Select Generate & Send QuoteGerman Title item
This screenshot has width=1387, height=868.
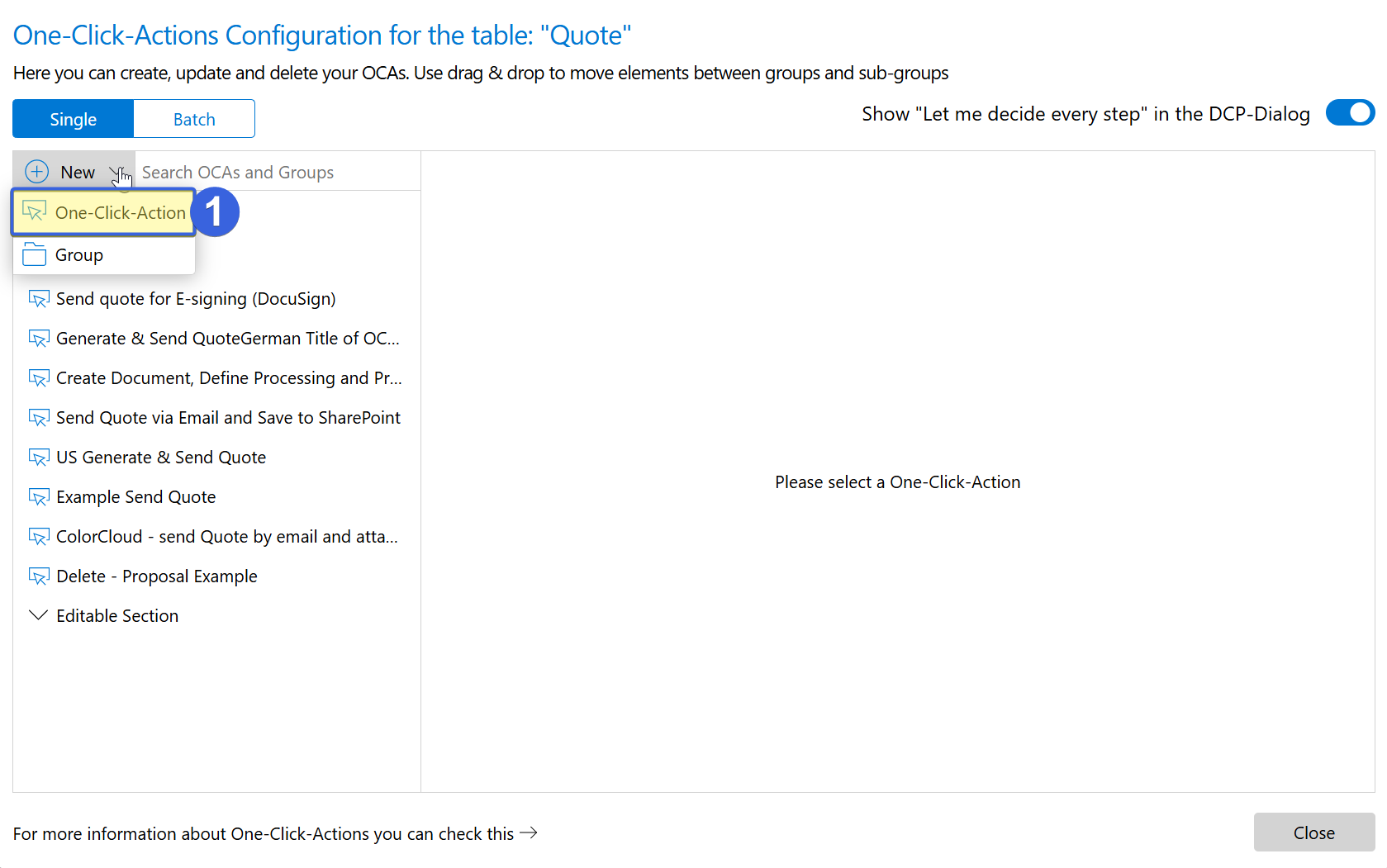pyautogui.click(x=227, y=339)
